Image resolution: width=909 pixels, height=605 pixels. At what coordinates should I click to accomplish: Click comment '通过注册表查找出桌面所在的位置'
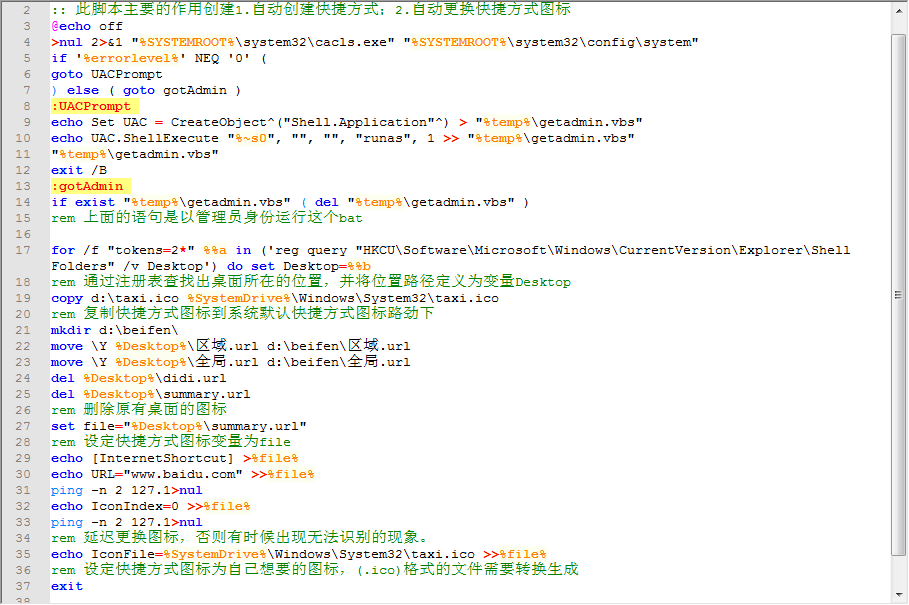pyautogui.click(x=203, y=282)
